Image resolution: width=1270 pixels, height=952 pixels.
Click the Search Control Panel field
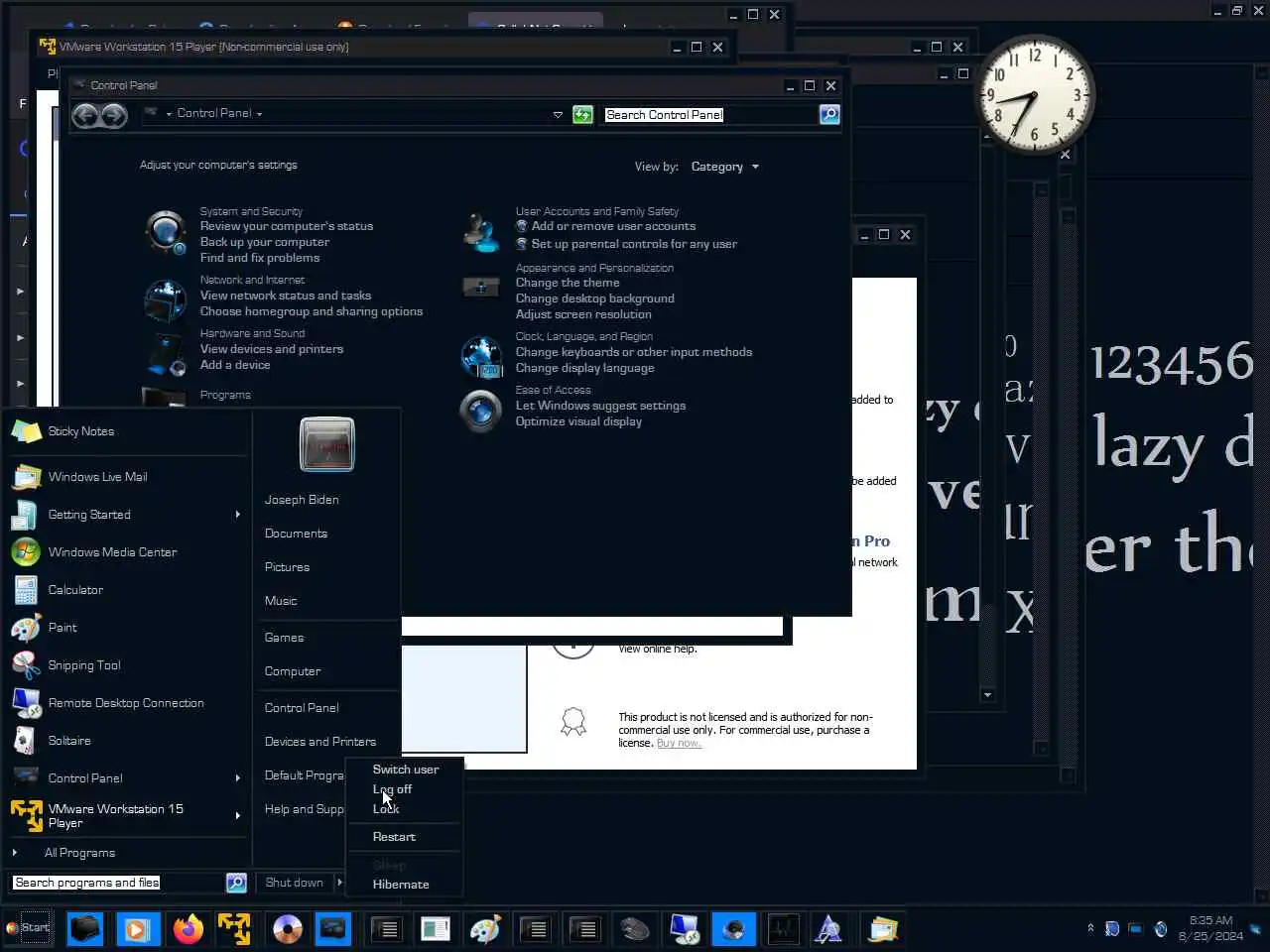point(709,115)
